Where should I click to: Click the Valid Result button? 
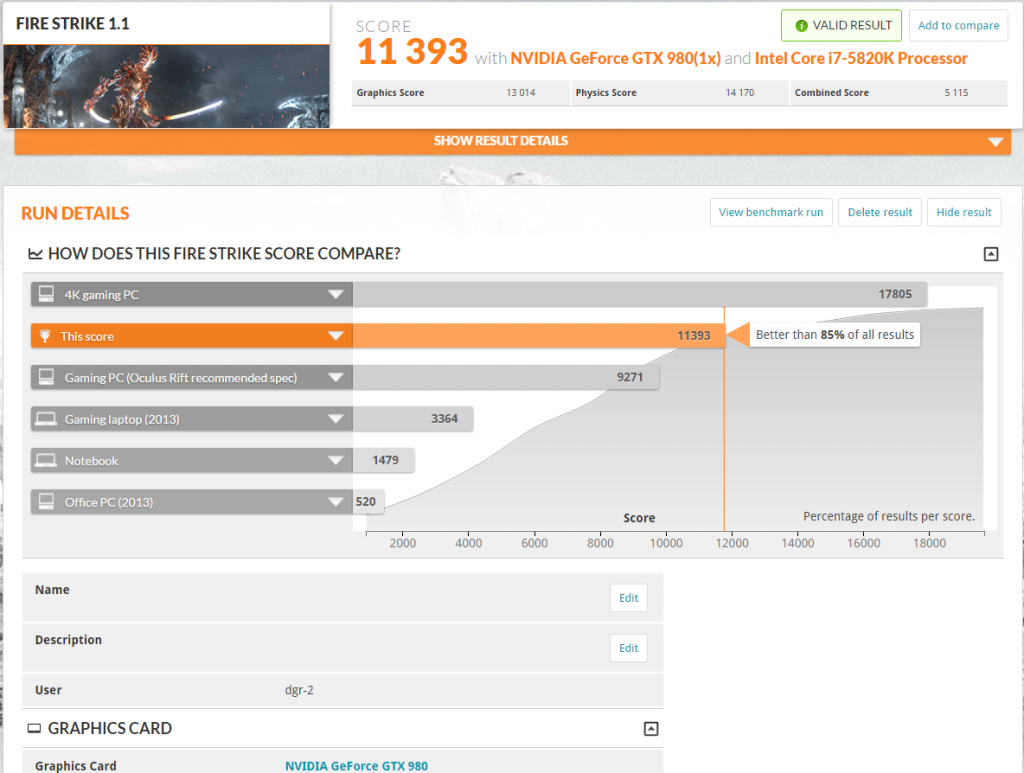tap(841, 25)
